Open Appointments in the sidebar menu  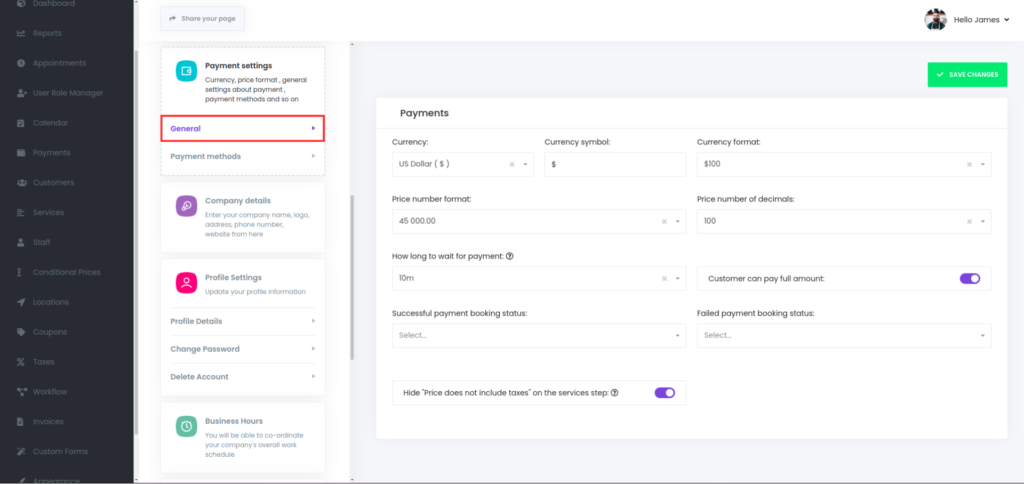point(60,63)
